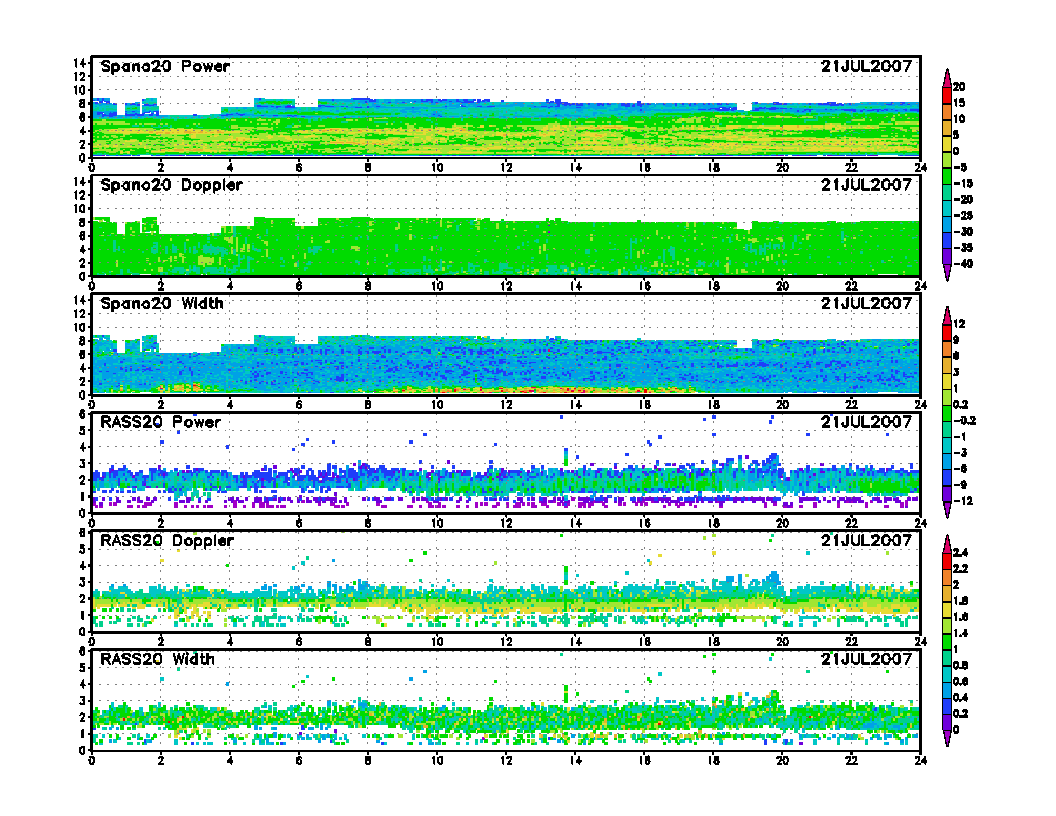Click the '-0.2' label on the middle colorbar
The width and height of the screenshot is (1056, 816).
pyautogui.click(x=965, y=421)
